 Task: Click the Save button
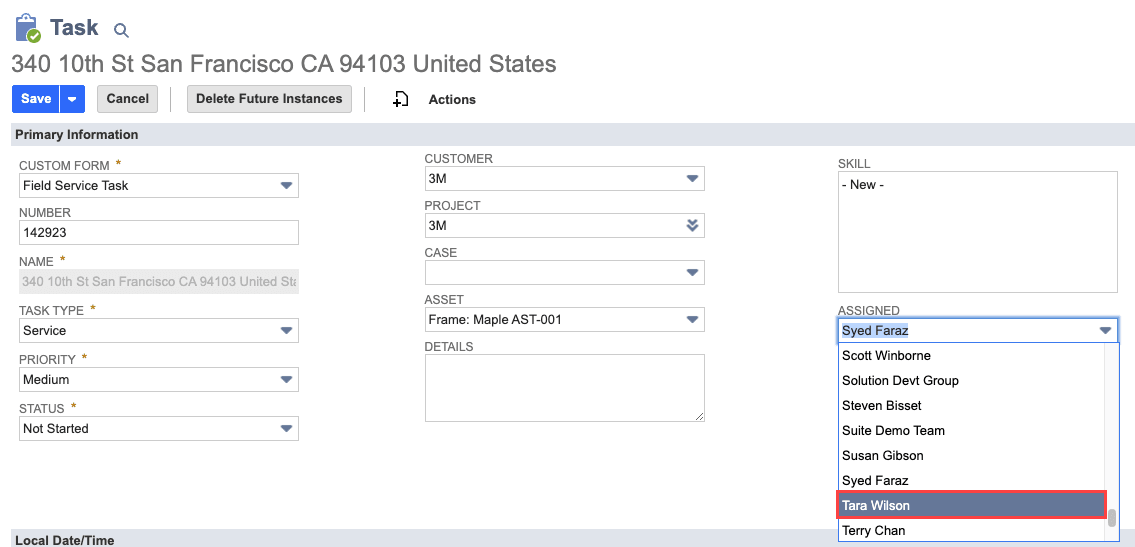point(36,99)
